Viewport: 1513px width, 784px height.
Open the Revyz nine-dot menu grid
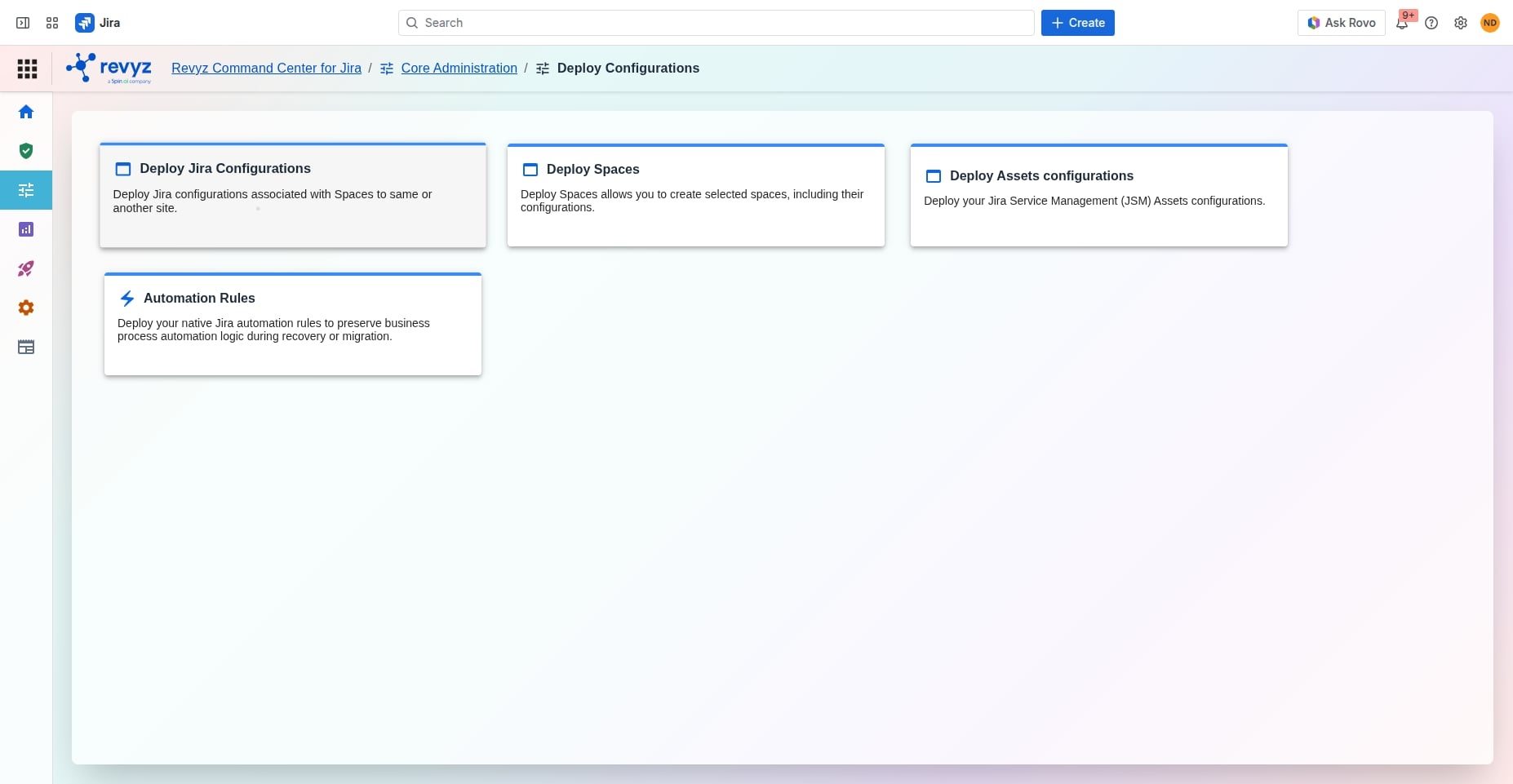27,69
